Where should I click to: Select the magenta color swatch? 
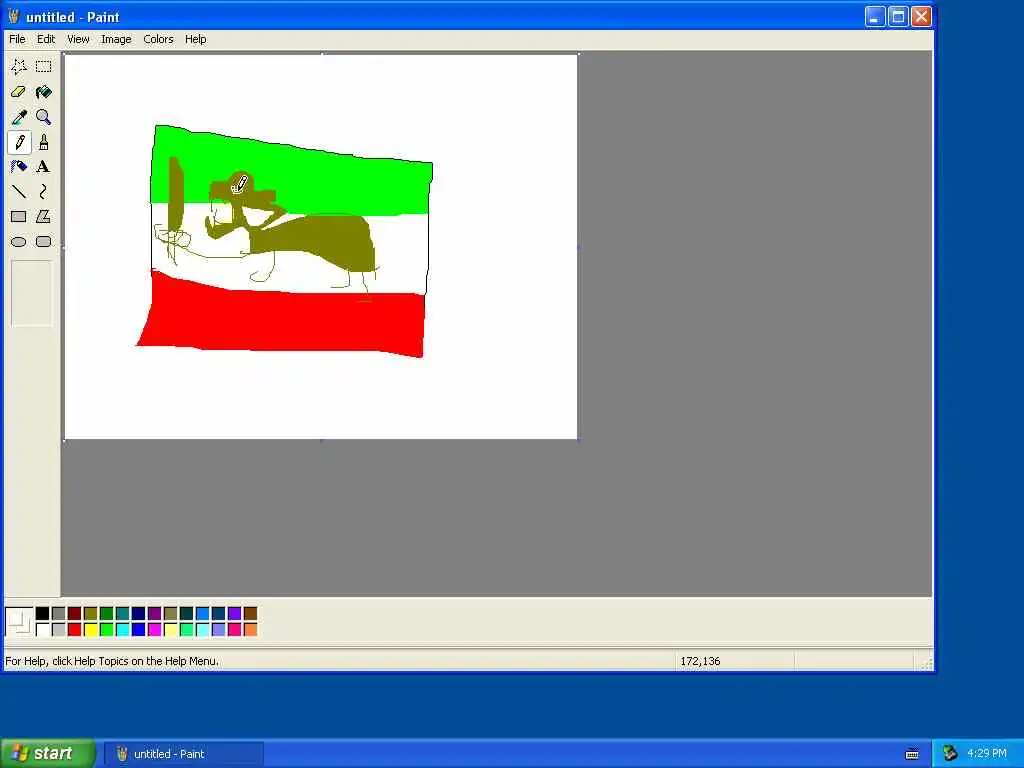coord(154,630)
